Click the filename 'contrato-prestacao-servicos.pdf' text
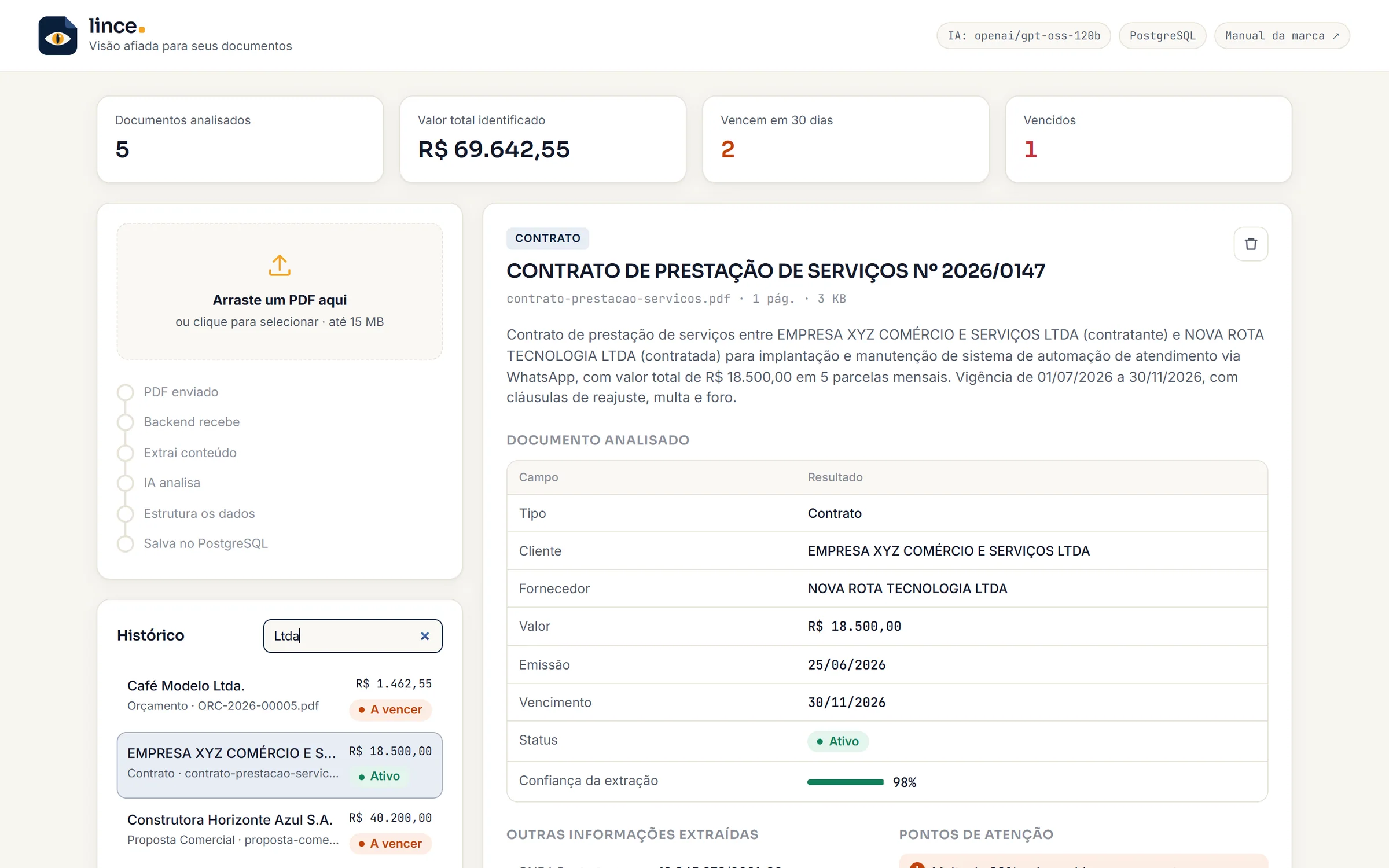 pyautogui.click(x=618, y=299)
